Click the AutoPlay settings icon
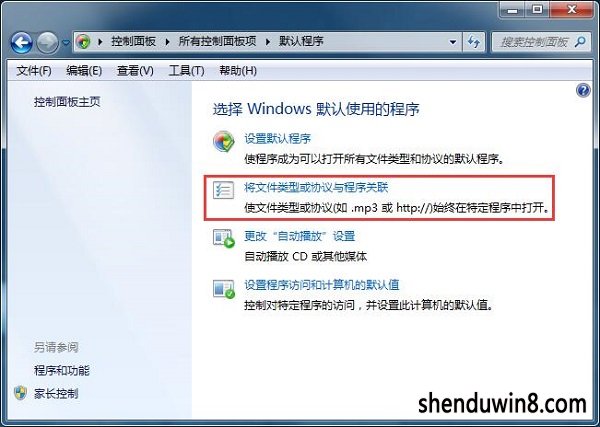 point(224,238)
